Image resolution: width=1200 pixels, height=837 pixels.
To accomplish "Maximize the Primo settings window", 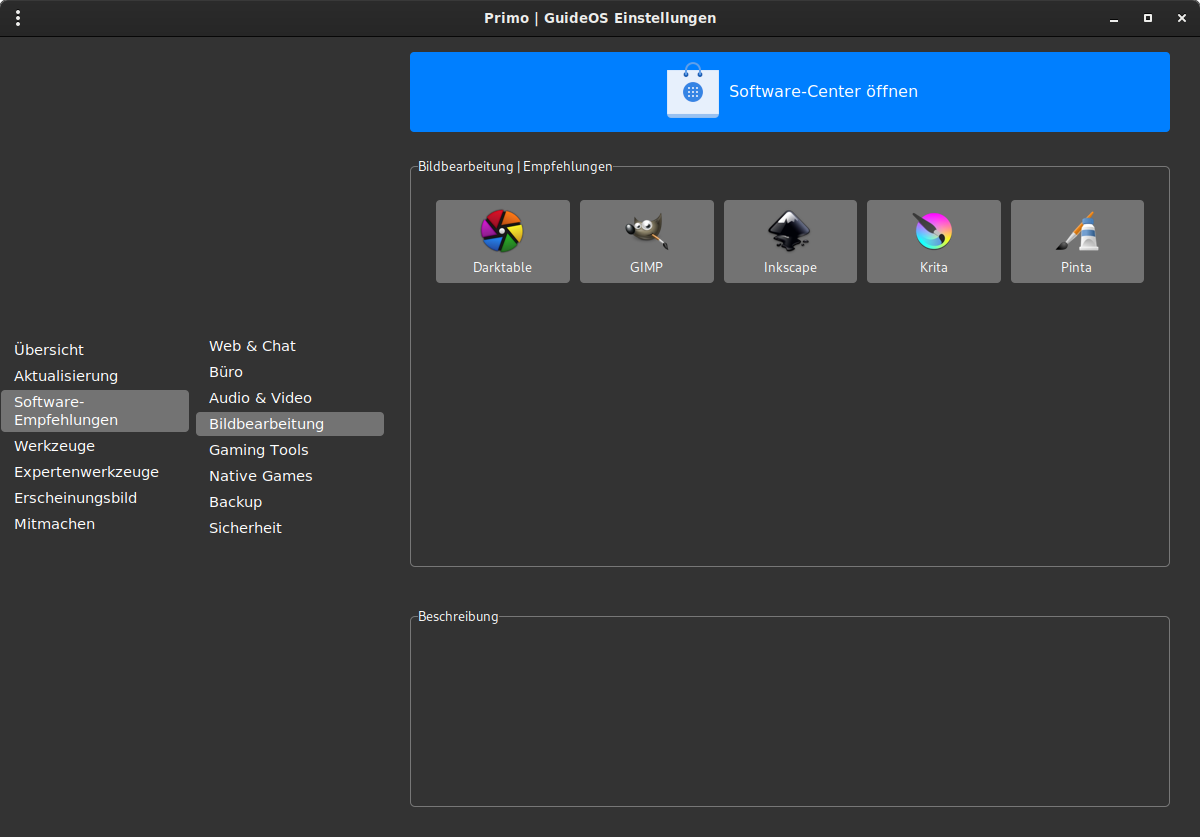I will pyautogui.click(x=1148, y=18).
